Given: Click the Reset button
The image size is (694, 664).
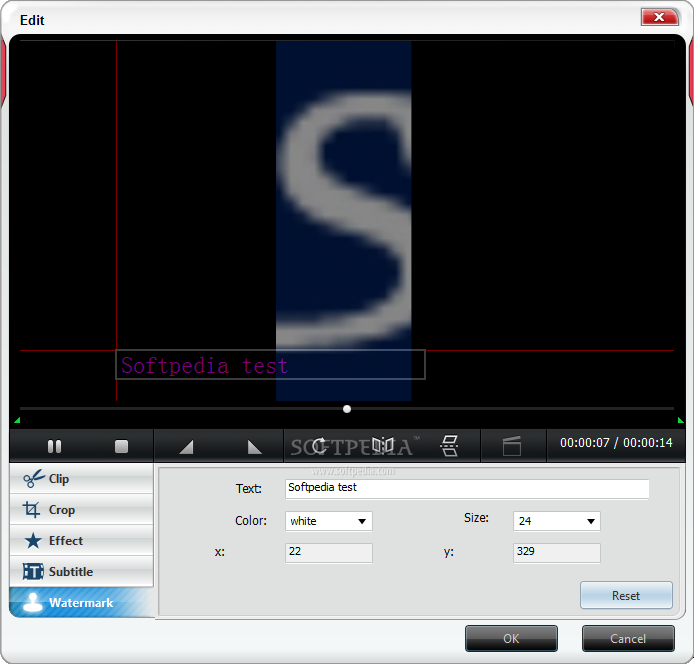Looking at the screenshot, I should [x=626, y=595].
